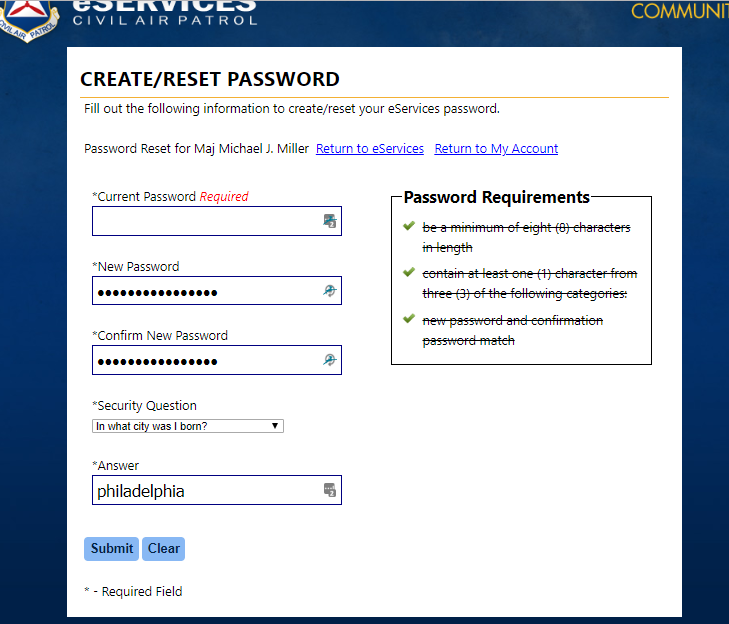Open the Return to My Account link
The width and height of the screenshot is (729, 624).
[496, 148]
